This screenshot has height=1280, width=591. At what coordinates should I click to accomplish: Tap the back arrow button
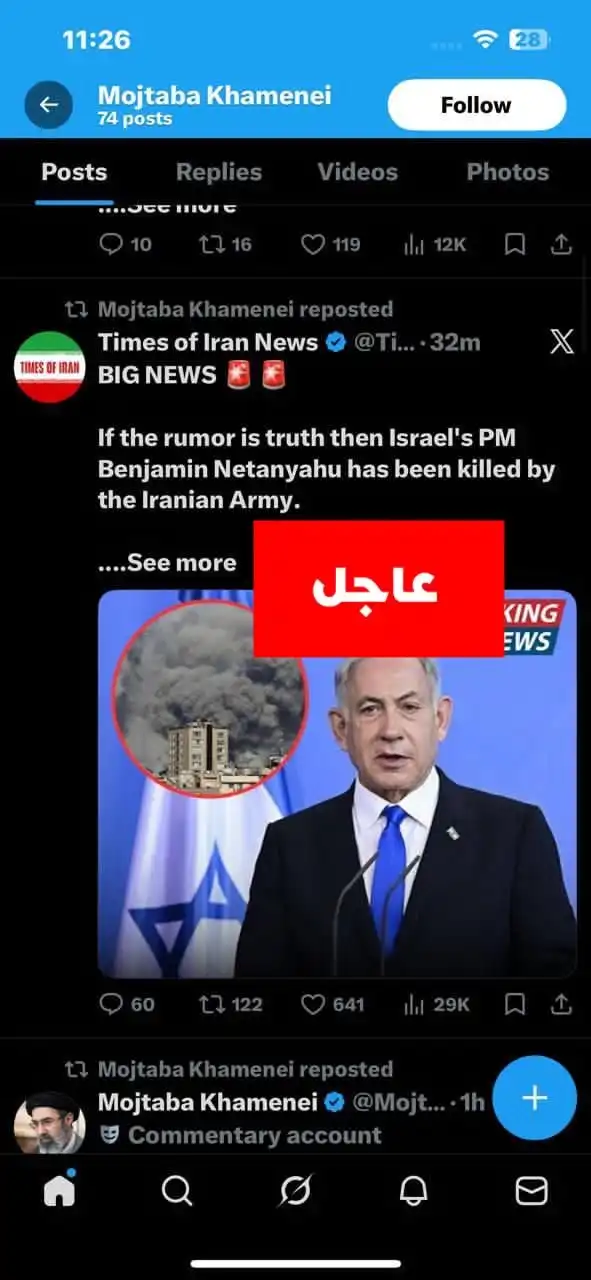pos(49,105)
